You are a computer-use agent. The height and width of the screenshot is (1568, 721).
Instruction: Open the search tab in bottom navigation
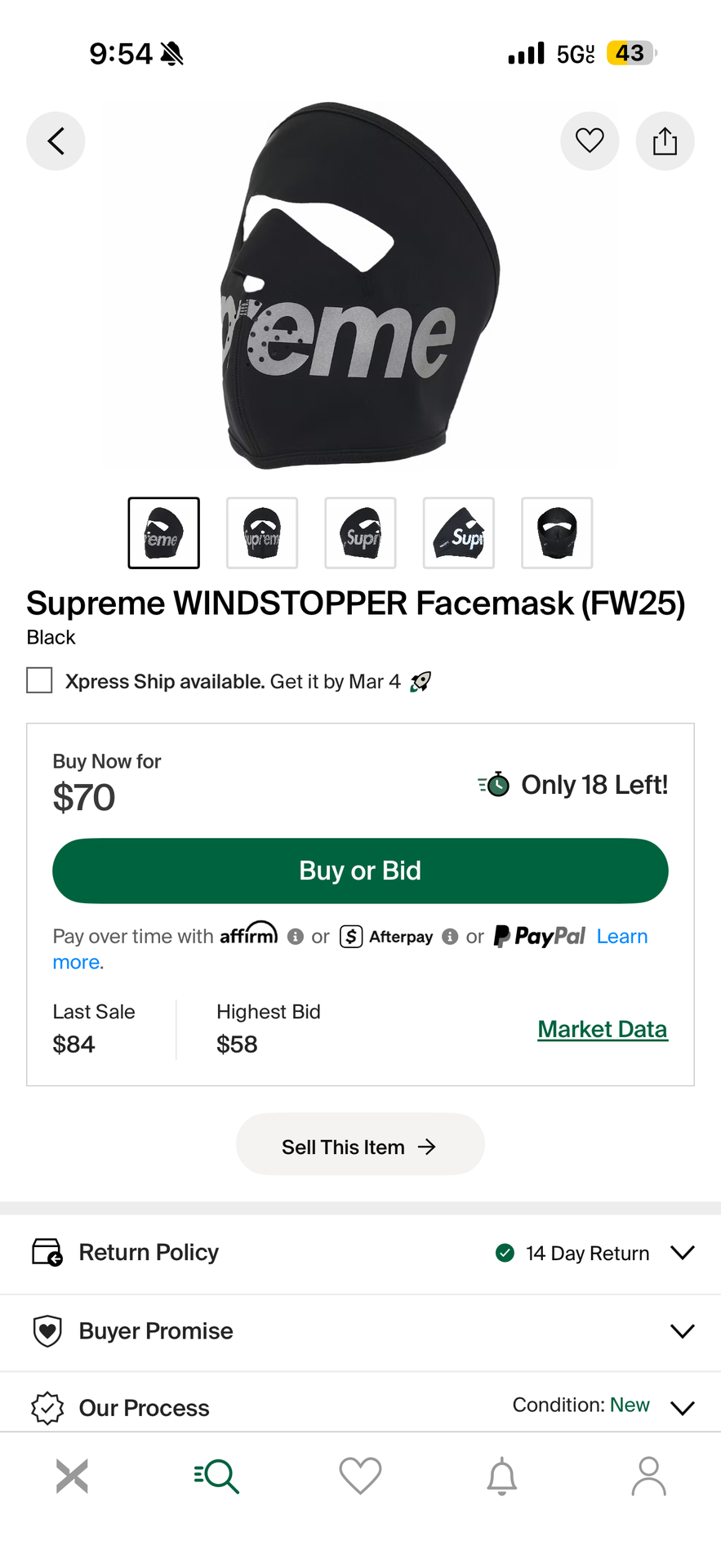coord(216,1476)
